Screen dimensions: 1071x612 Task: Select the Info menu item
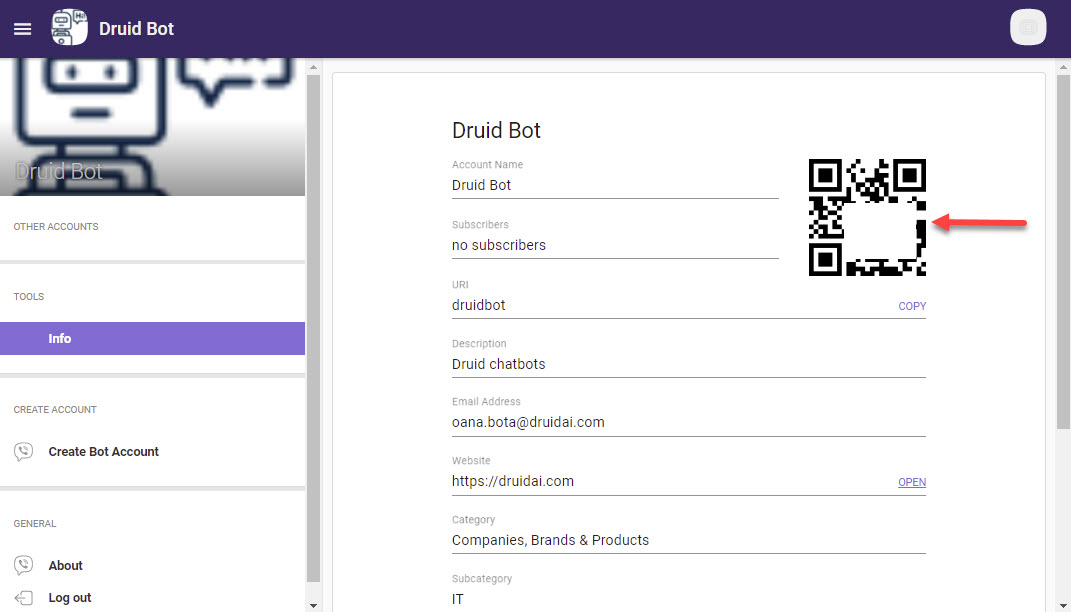tap(152, 339)
